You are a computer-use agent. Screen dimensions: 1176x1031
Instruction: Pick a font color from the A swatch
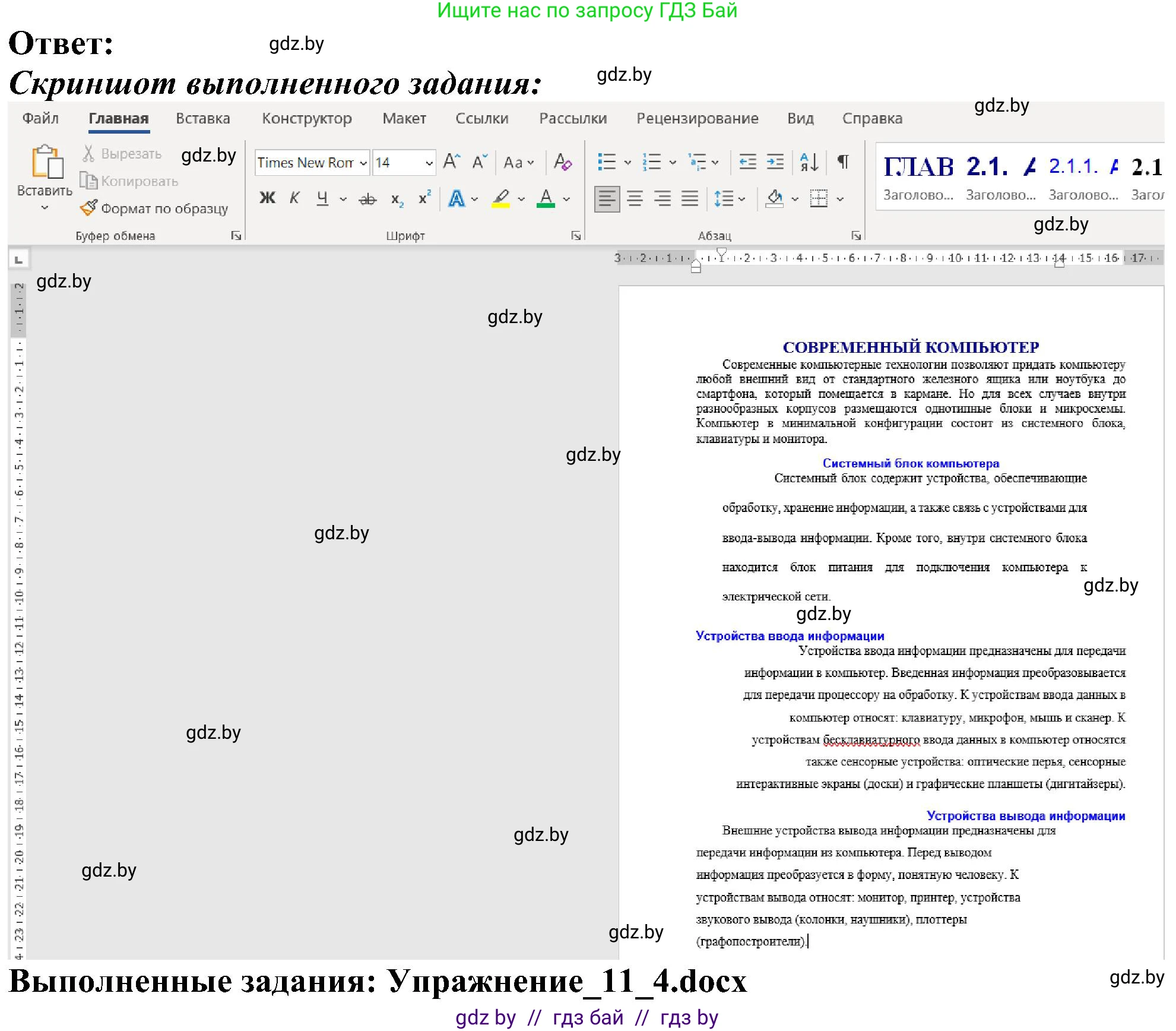tap(546, 198)
